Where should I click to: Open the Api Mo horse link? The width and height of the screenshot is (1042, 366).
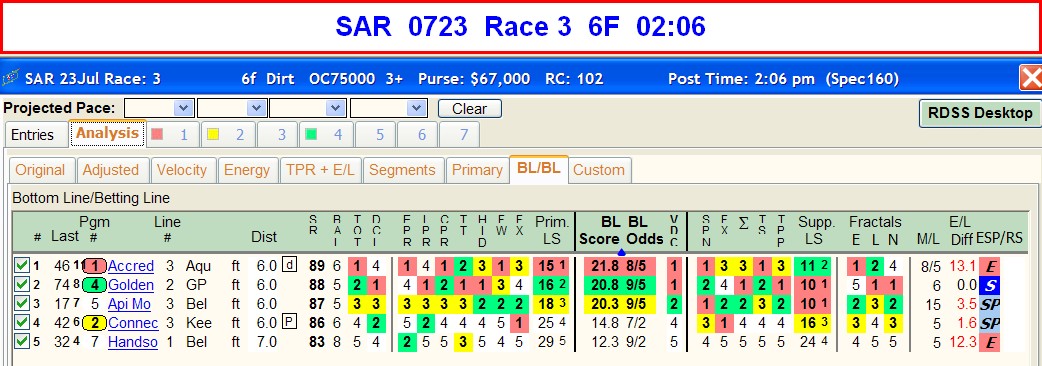[x=129, y=304]
